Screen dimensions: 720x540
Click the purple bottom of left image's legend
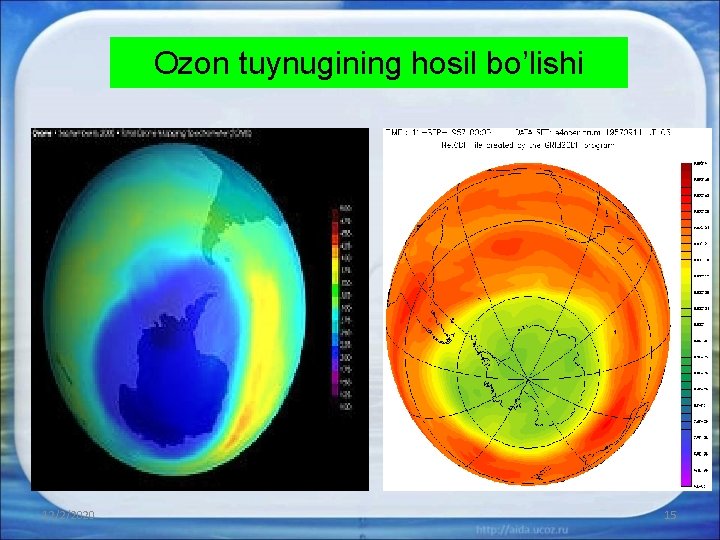pos(335,386)
